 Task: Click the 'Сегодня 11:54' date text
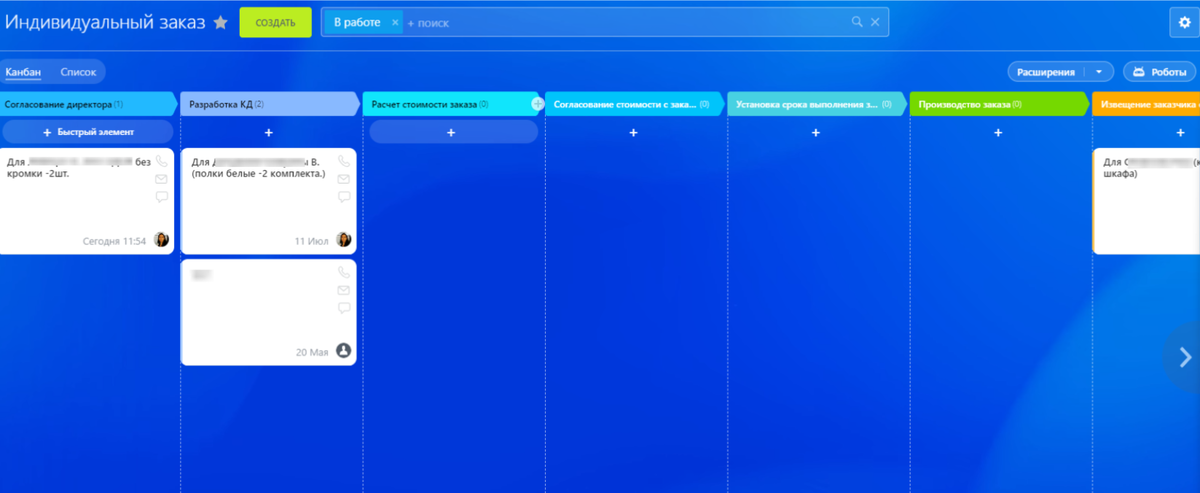point(114,241)
